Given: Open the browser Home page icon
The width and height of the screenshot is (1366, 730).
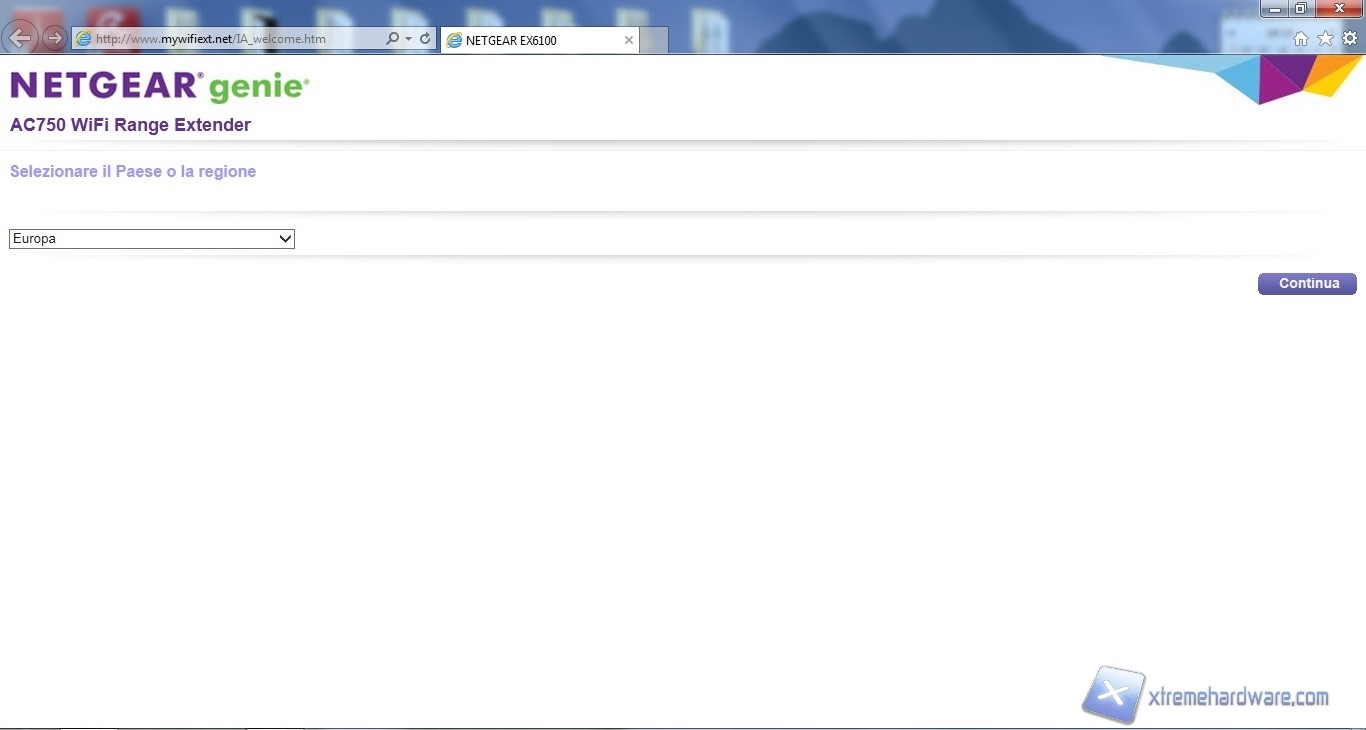Looking at the screenshot, I should pos(1301,39).
